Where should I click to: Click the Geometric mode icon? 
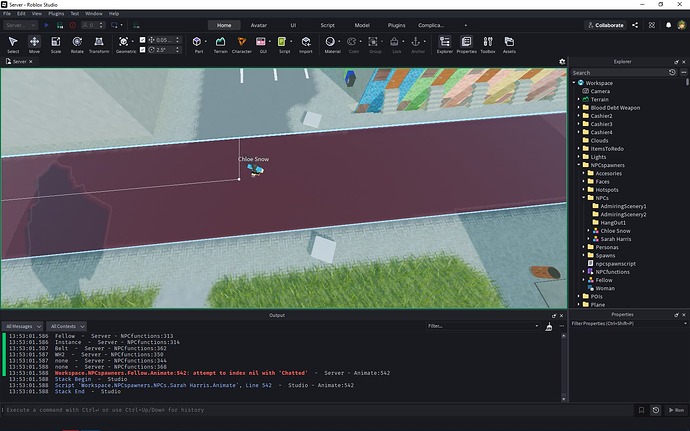click(x=124, y=44)
